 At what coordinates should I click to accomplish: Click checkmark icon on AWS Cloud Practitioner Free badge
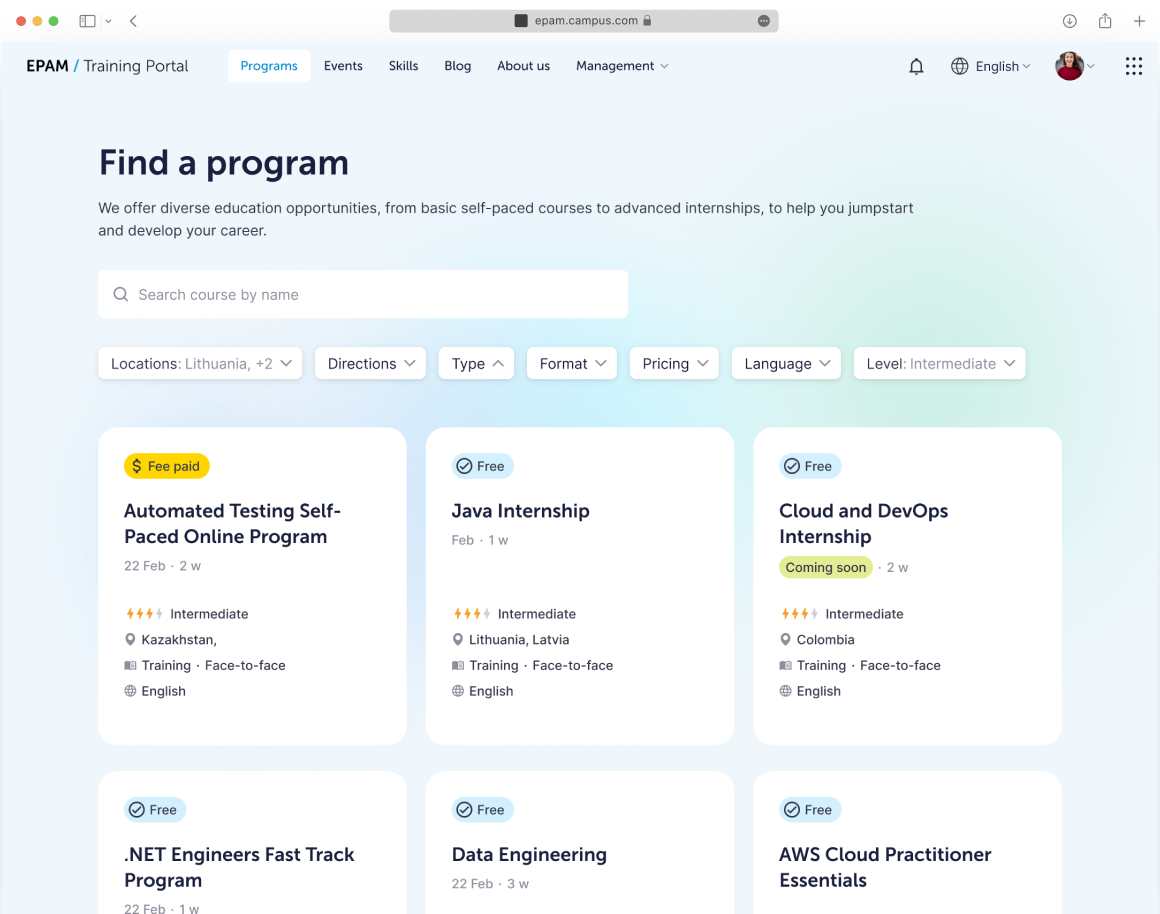coord(792,810)
